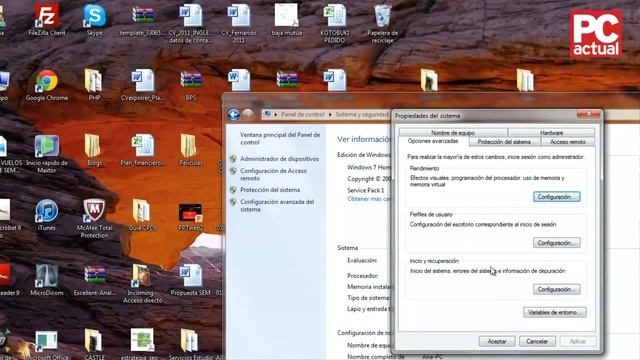Viewport: 640px width, 360px height.
Task: Open the Peliculas folder icon
Action: click(191, 150)
